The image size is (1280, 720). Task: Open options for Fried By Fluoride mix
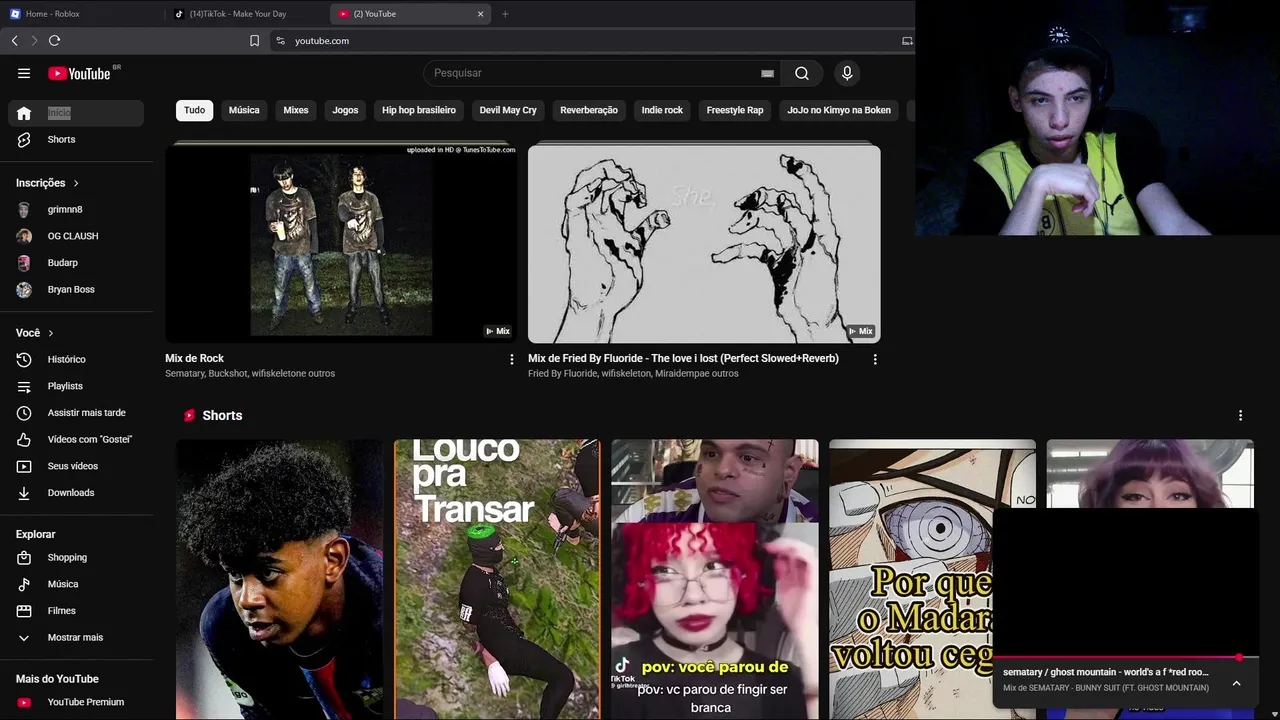pos(875,359)
